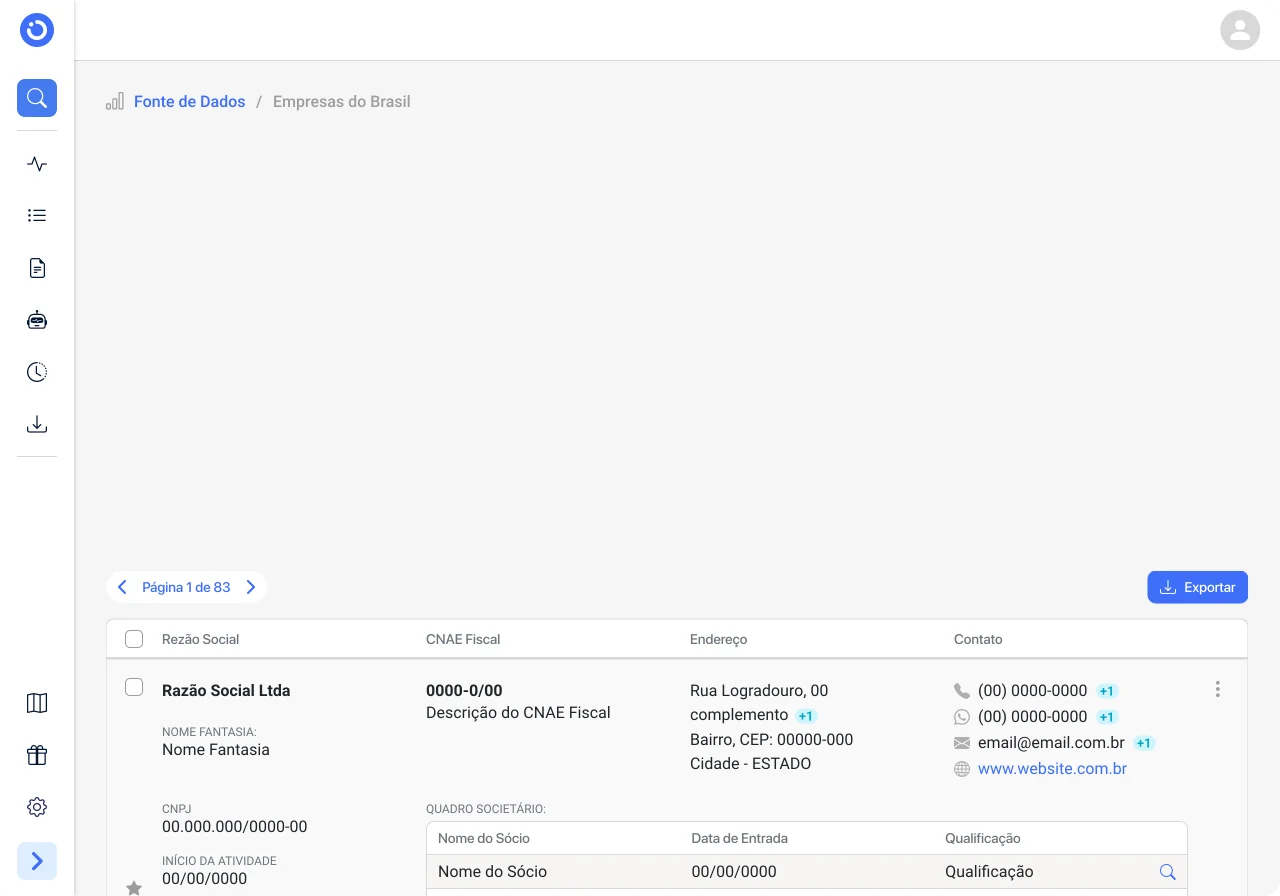Open the activity pulse icon in sidebar
The height and width of the screenshot is (896, 1280).
pyautogui.click(x=37, y=164)
